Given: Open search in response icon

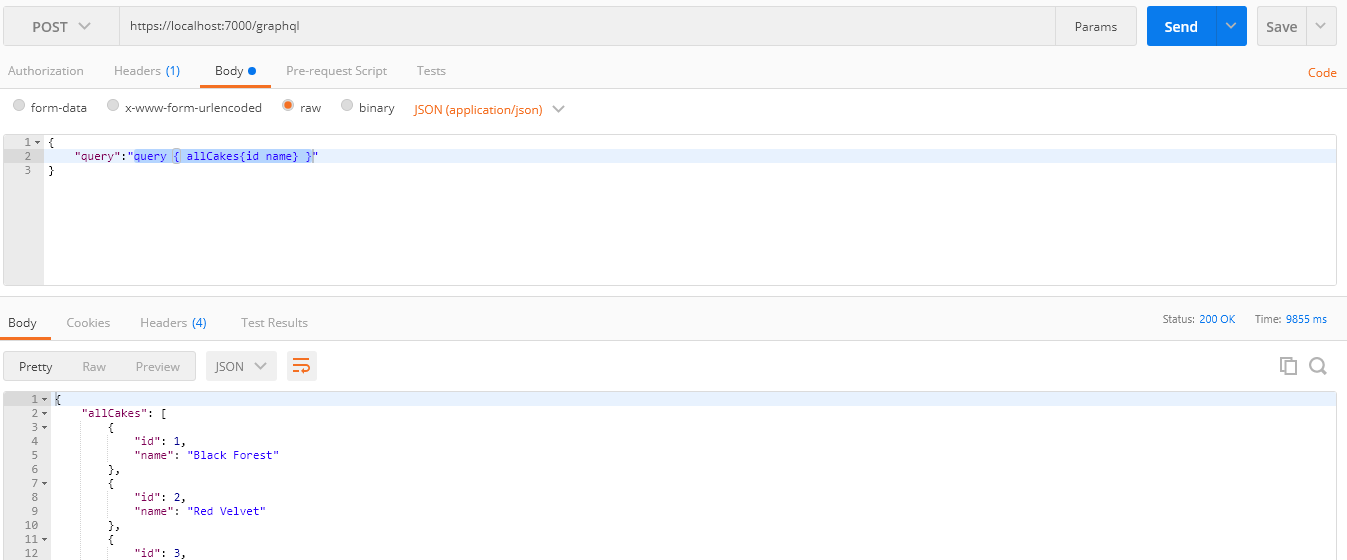Looking at the screenshot, I should 1318,366.
